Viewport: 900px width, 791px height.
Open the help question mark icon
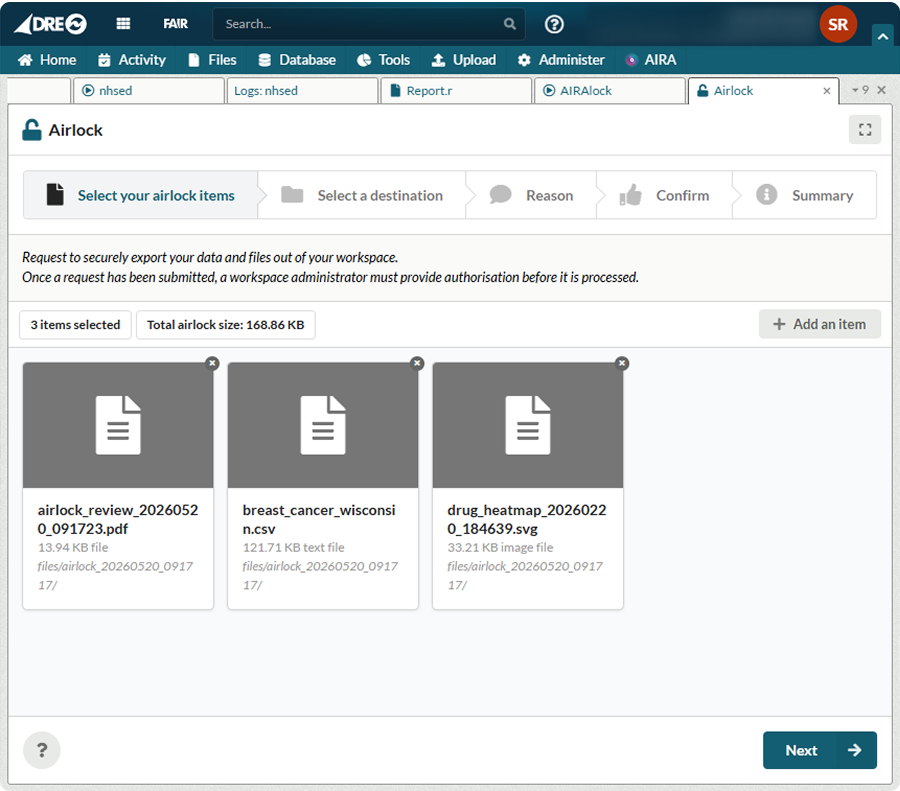click(x=554, y=24)
